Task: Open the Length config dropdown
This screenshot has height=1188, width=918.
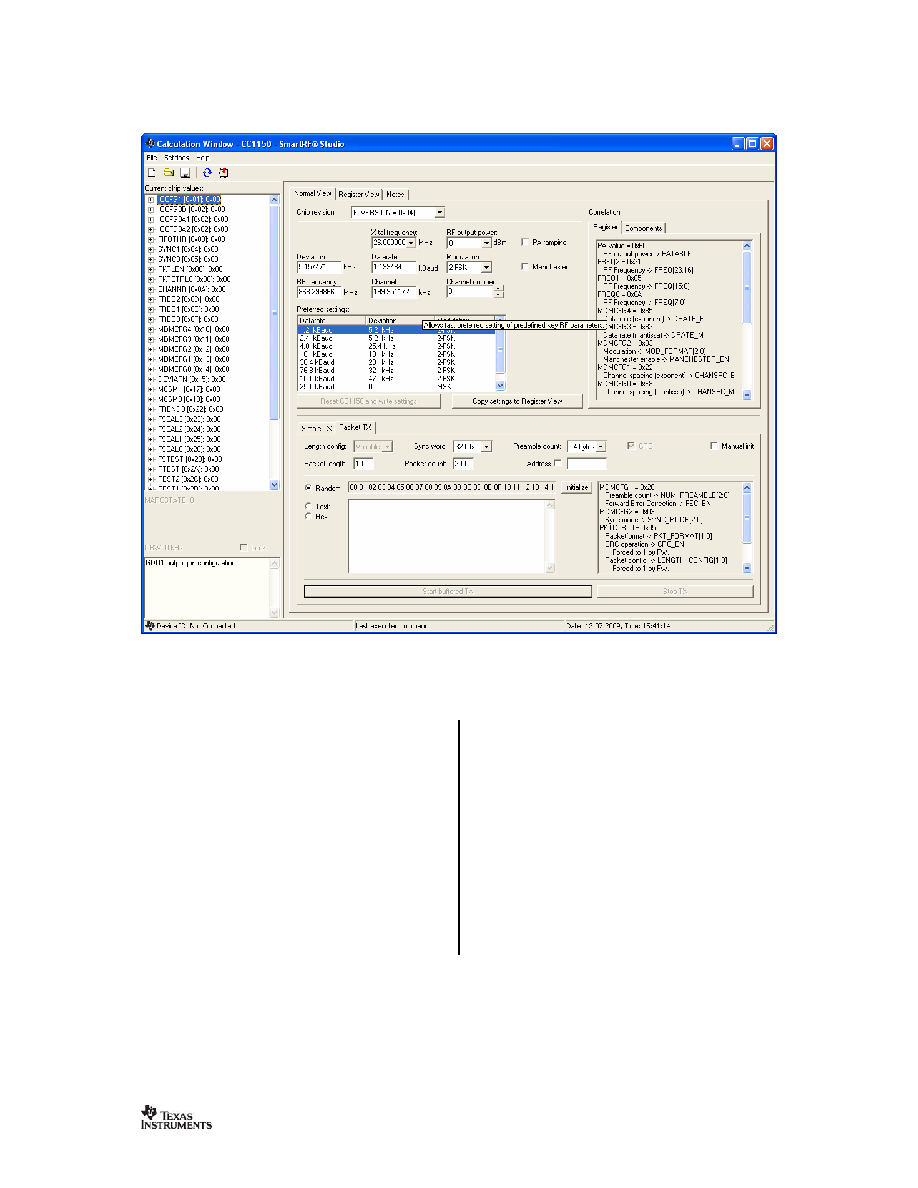Action: click(387, 447)
